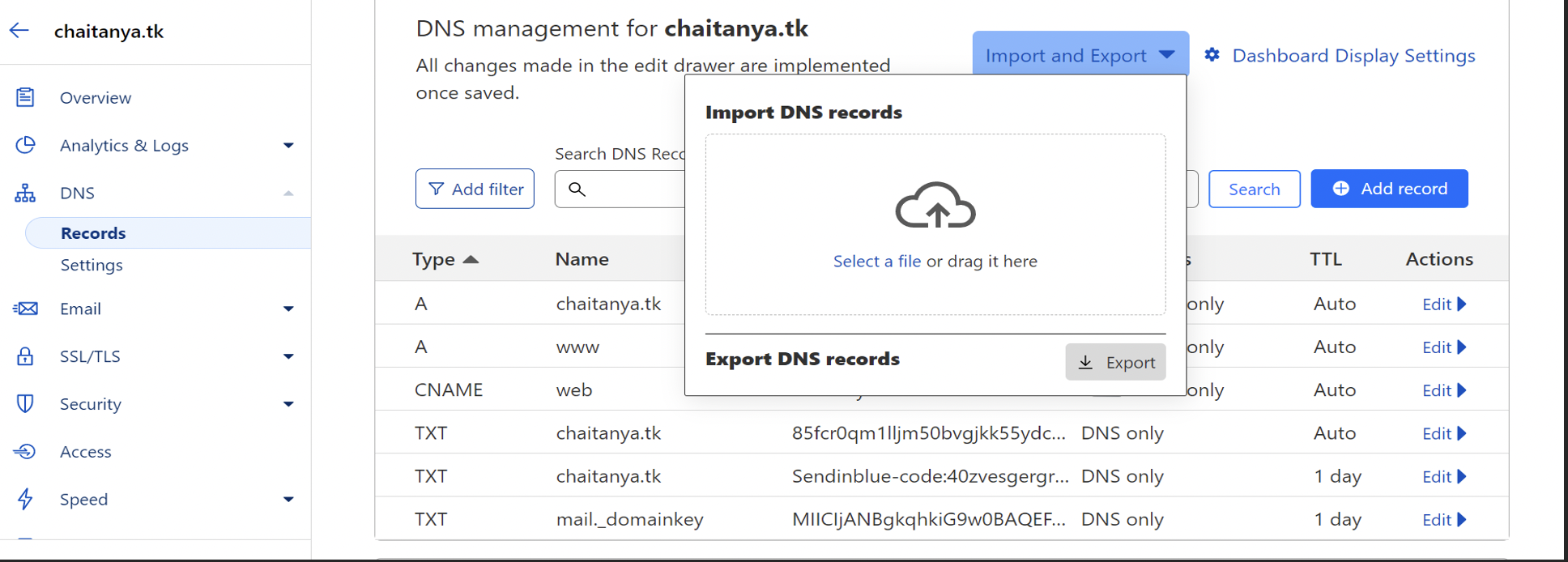Screen dimensions: 1568x562
Task: Expand the Security submenu arrow
Action: (288, 404)
